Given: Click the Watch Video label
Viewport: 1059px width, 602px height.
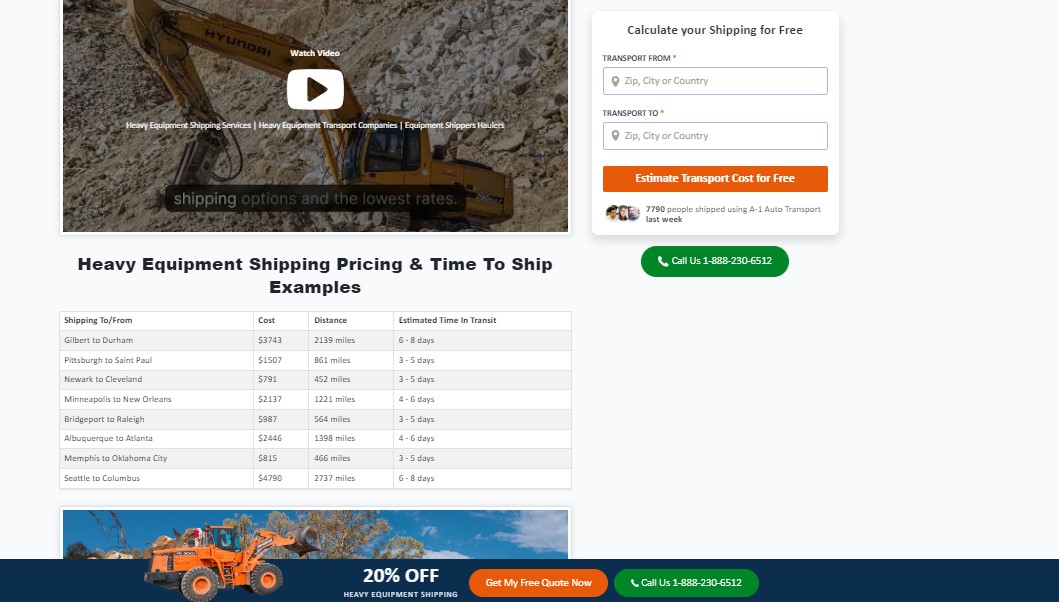Looking at the screenshot, I should tap(315, 53).
